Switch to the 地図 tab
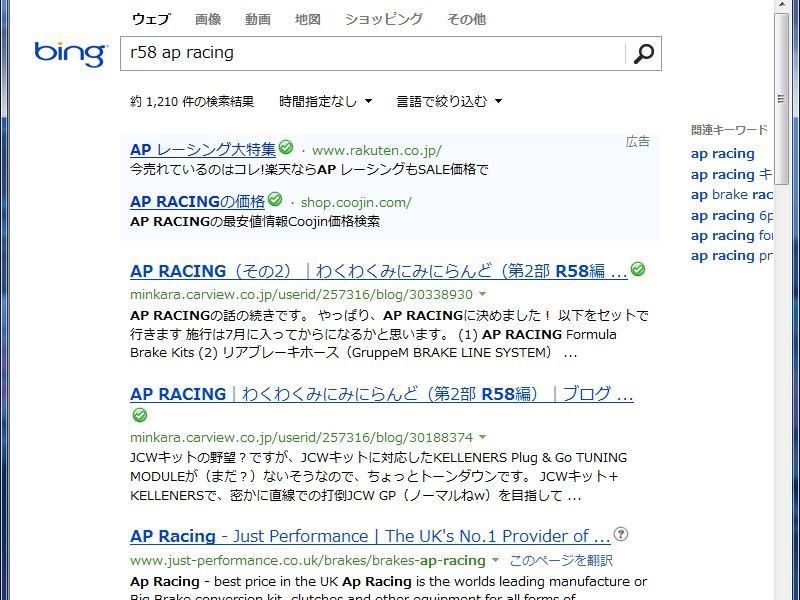The height and width of the screenshot is (600, 800). coord(308,19)
